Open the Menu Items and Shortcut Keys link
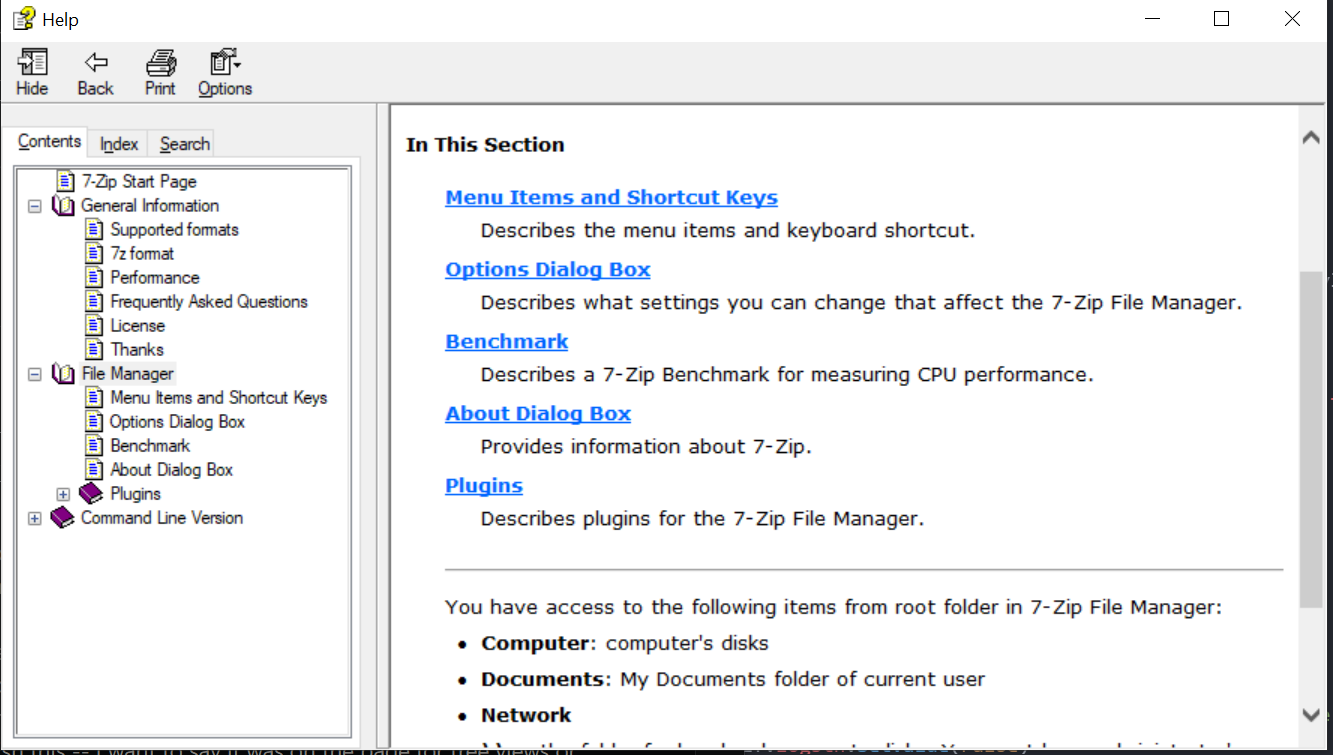The image size is (1333, 755). pos(611,198)
